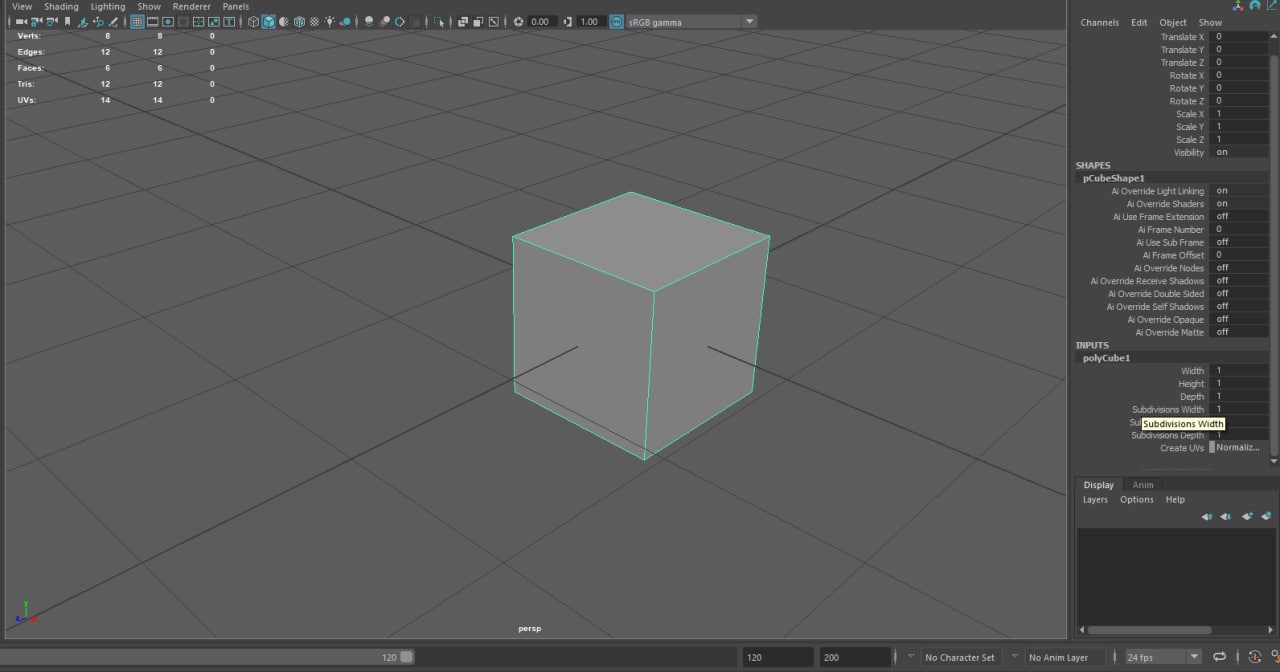Image resolution: width=1280 pixels, height=672 pixels.
Task: Switch to Wireframe display icon
Action: (253, 21)
